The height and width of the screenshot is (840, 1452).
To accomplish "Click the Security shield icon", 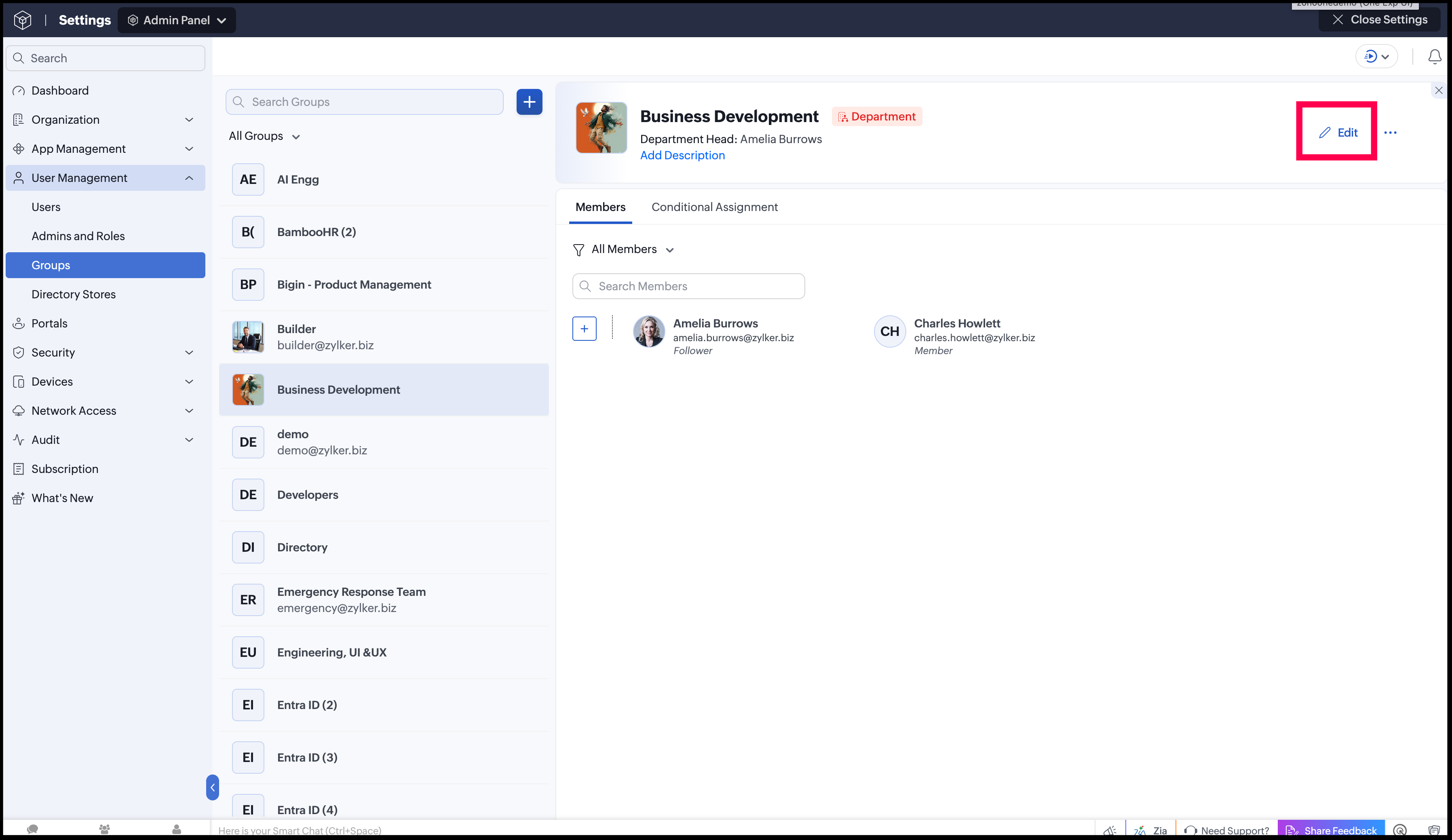I will pyautogui.click(x=19, y=352).
